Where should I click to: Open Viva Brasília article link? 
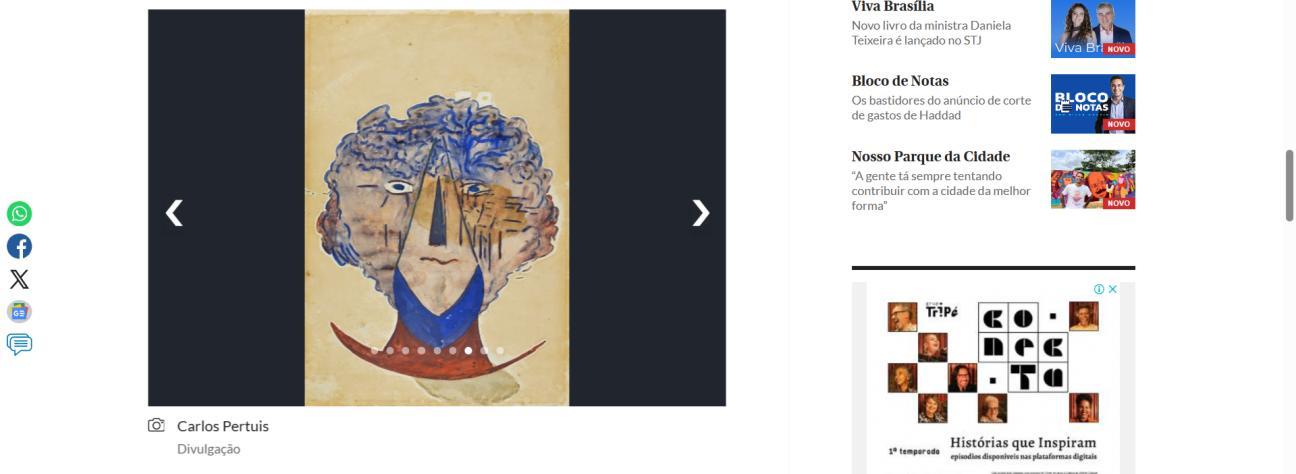coord(893,7)
